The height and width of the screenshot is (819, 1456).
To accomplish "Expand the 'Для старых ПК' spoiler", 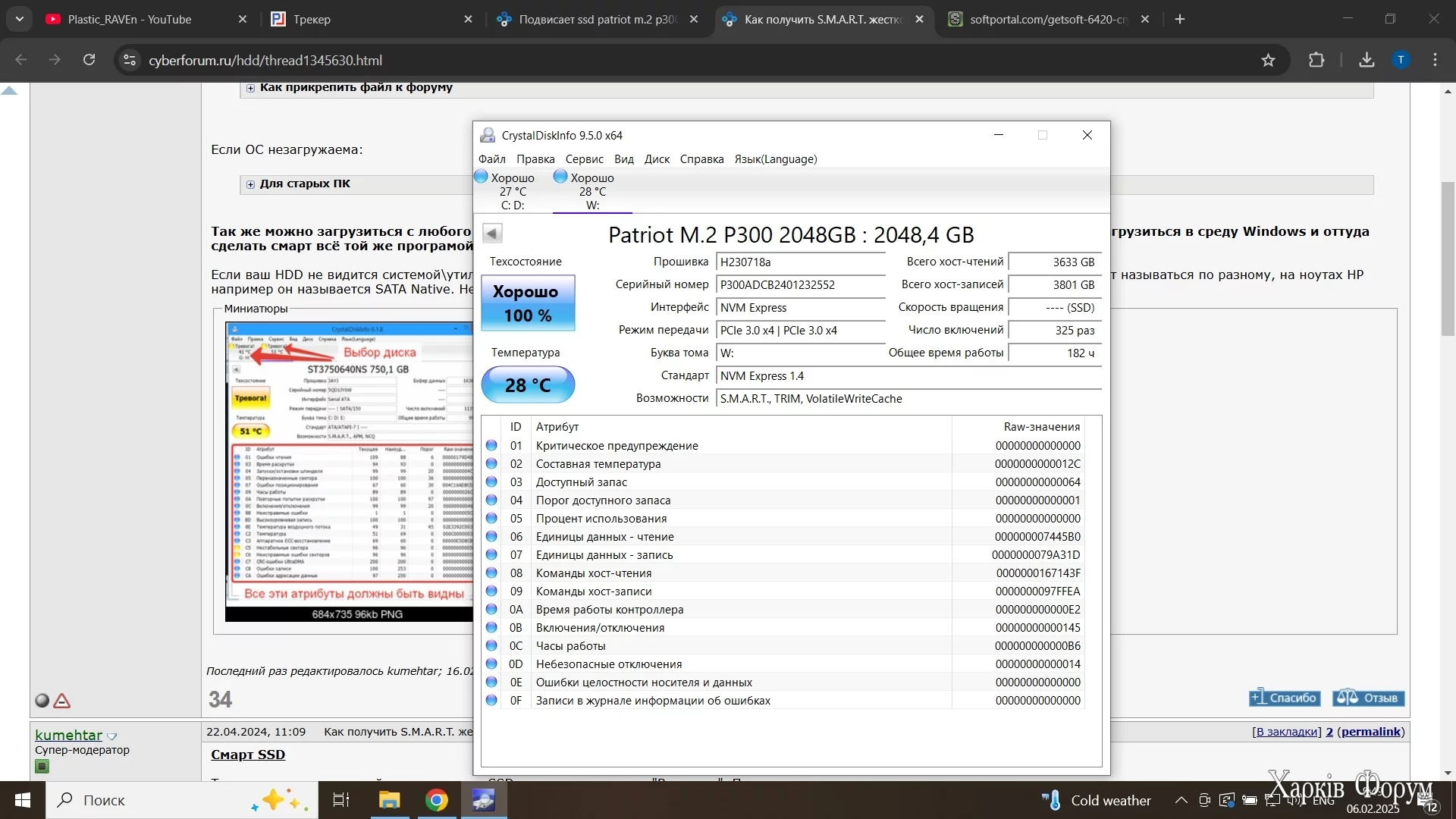I will (x=250, y=184).
